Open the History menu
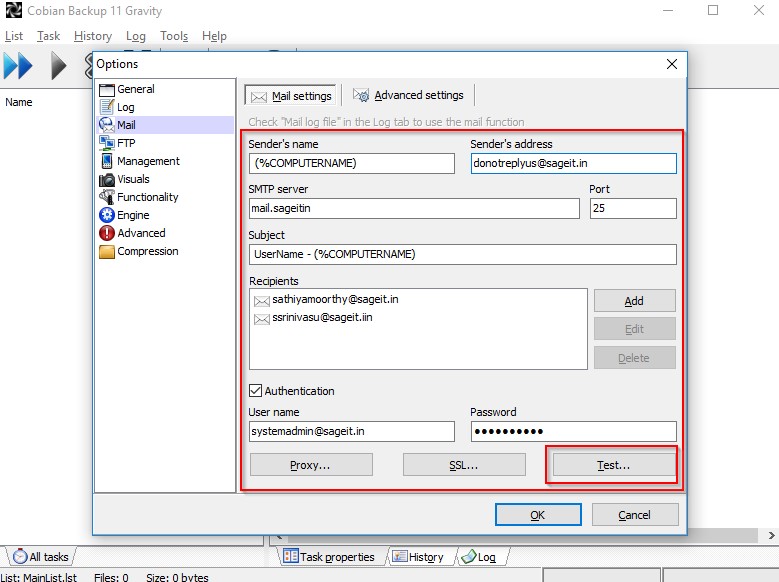The image size is (779, 582). pyautogui.click(x=93, y=36)
